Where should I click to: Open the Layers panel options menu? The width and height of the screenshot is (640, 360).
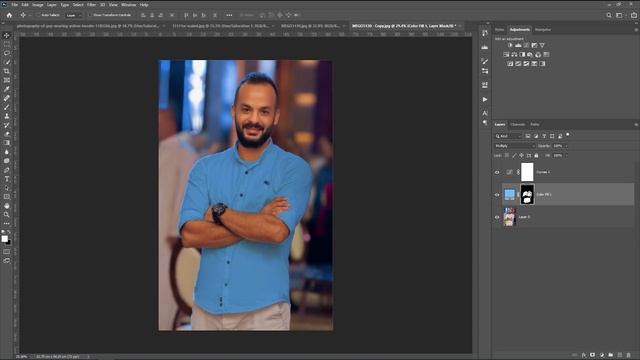coord(636,124)
